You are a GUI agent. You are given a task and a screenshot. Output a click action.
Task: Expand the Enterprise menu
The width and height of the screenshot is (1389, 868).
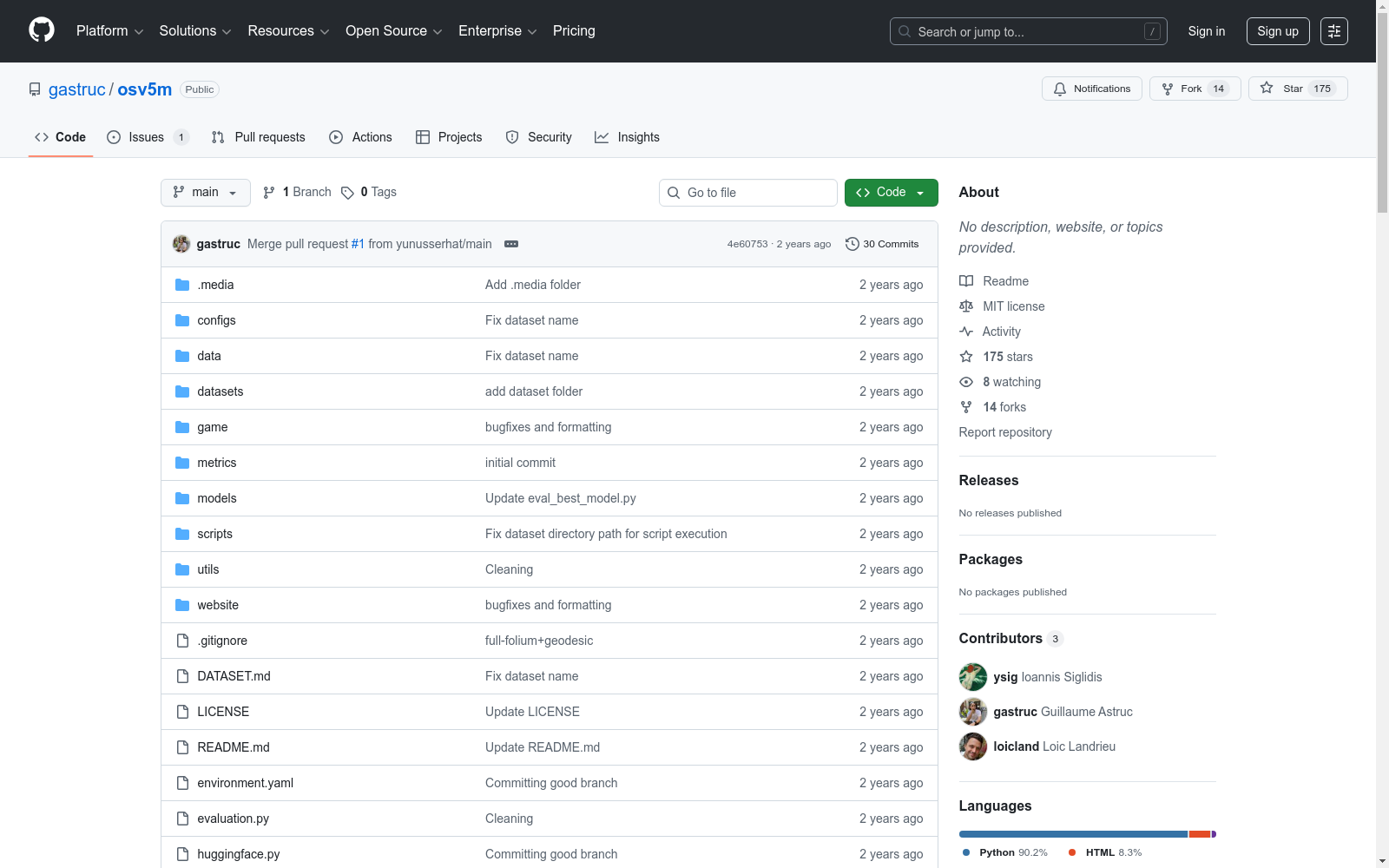click(x=497, y=31)
